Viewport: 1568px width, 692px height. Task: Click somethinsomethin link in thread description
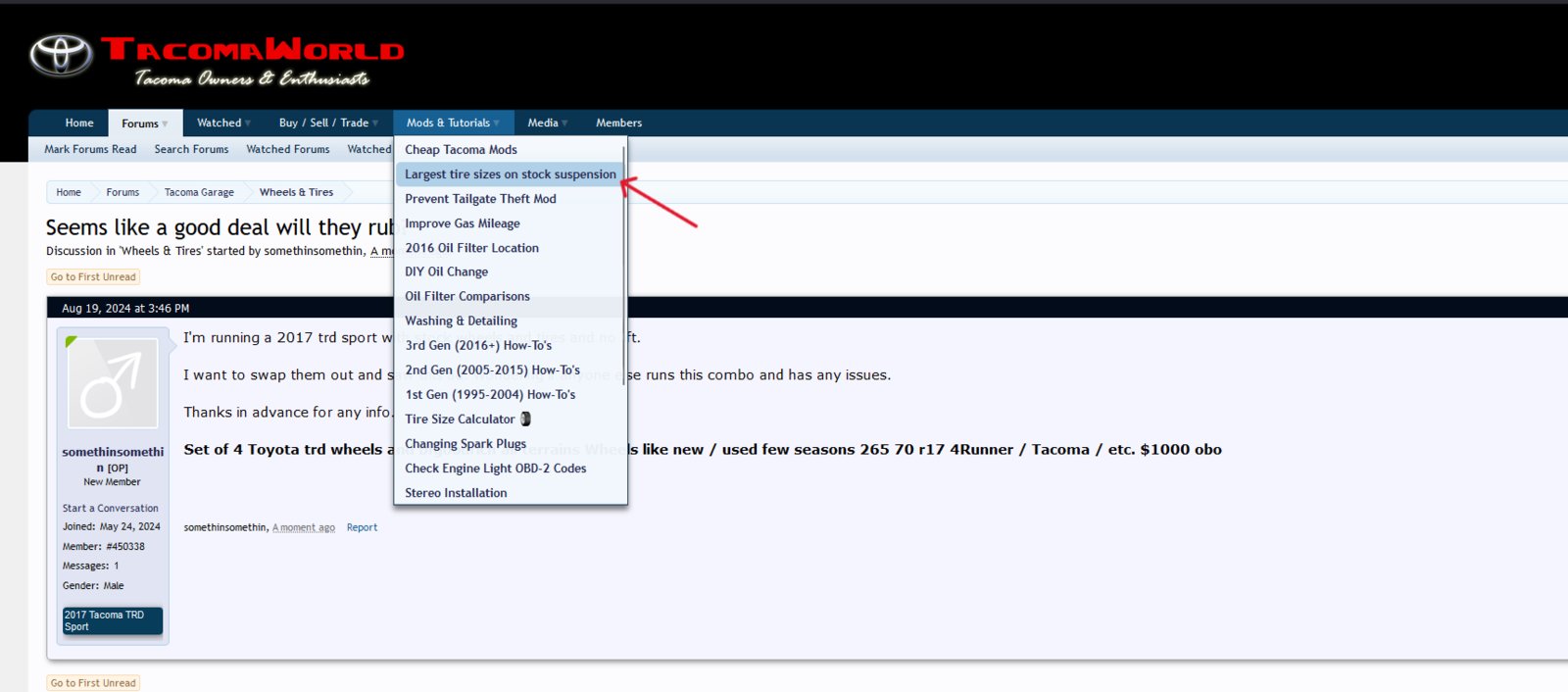[314, 251]
